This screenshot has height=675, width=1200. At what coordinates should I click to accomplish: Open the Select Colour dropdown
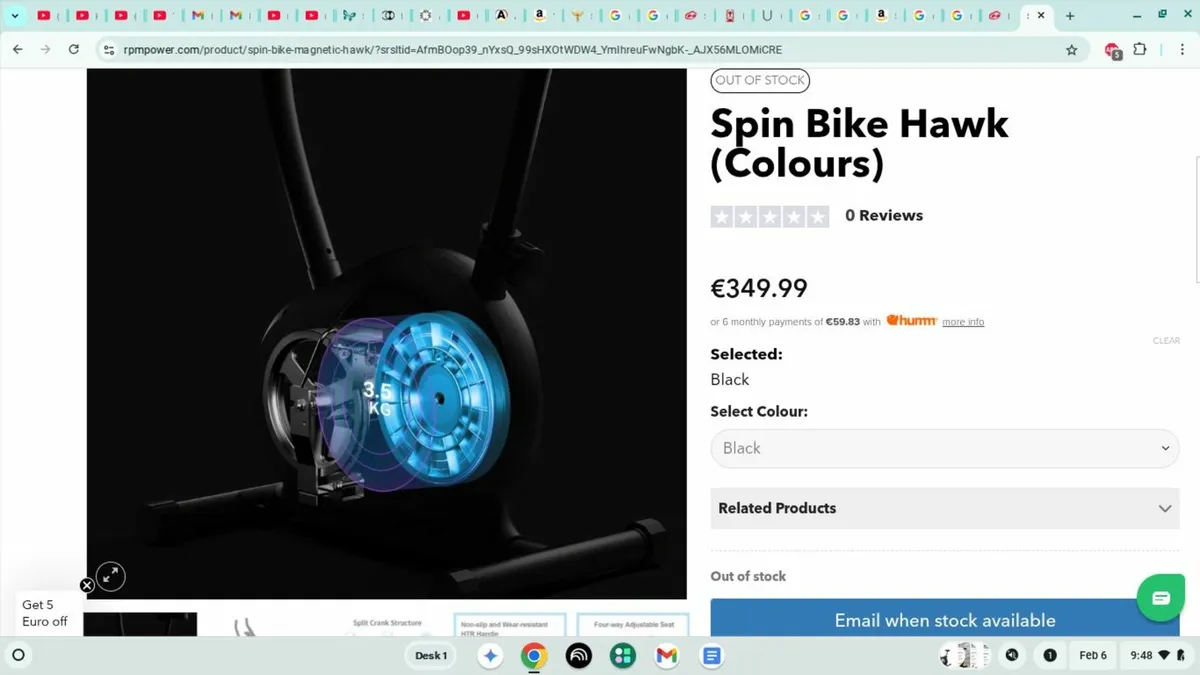click(943, 448)
